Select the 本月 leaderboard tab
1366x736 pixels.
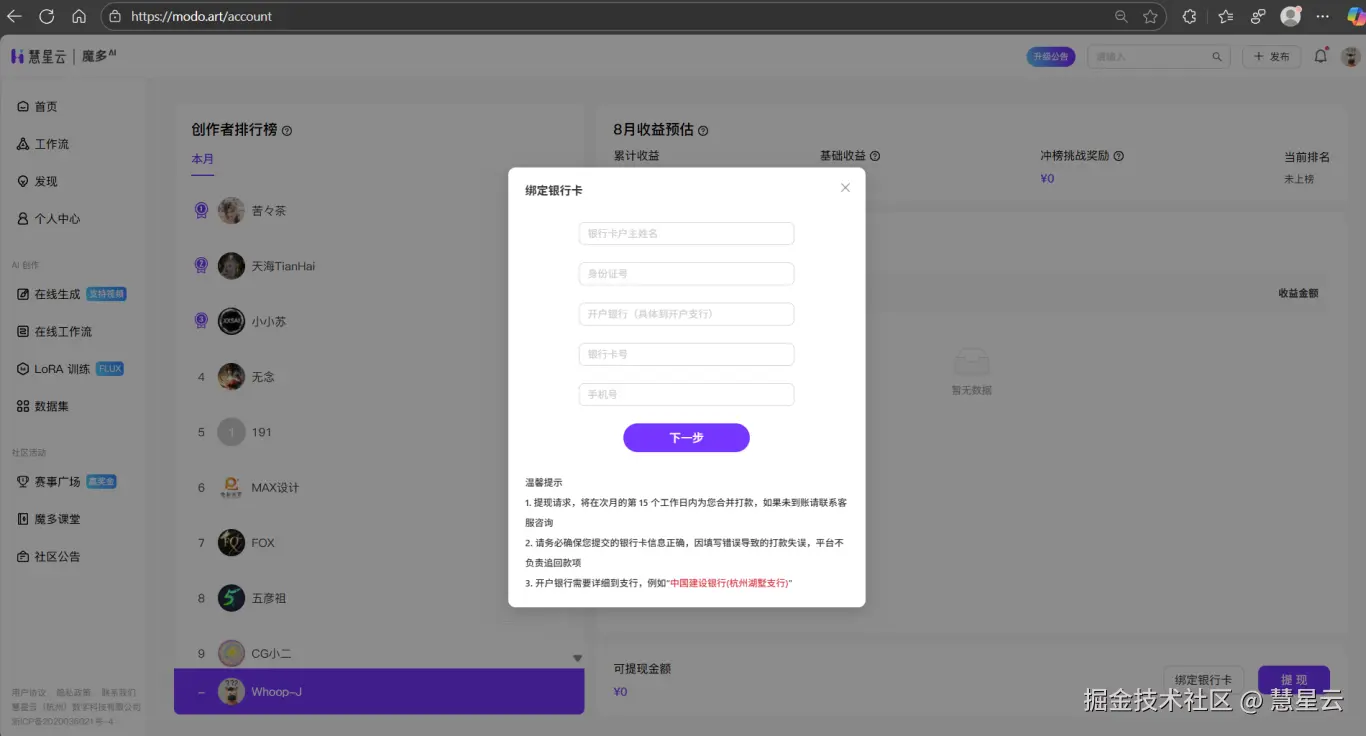coord(203,159)
